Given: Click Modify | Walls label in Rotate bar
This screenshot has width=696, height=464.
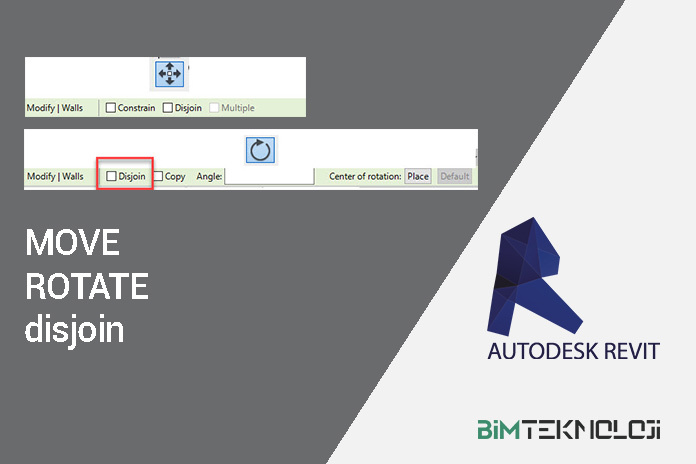Looking at the screenshot, I should (55, 176).
